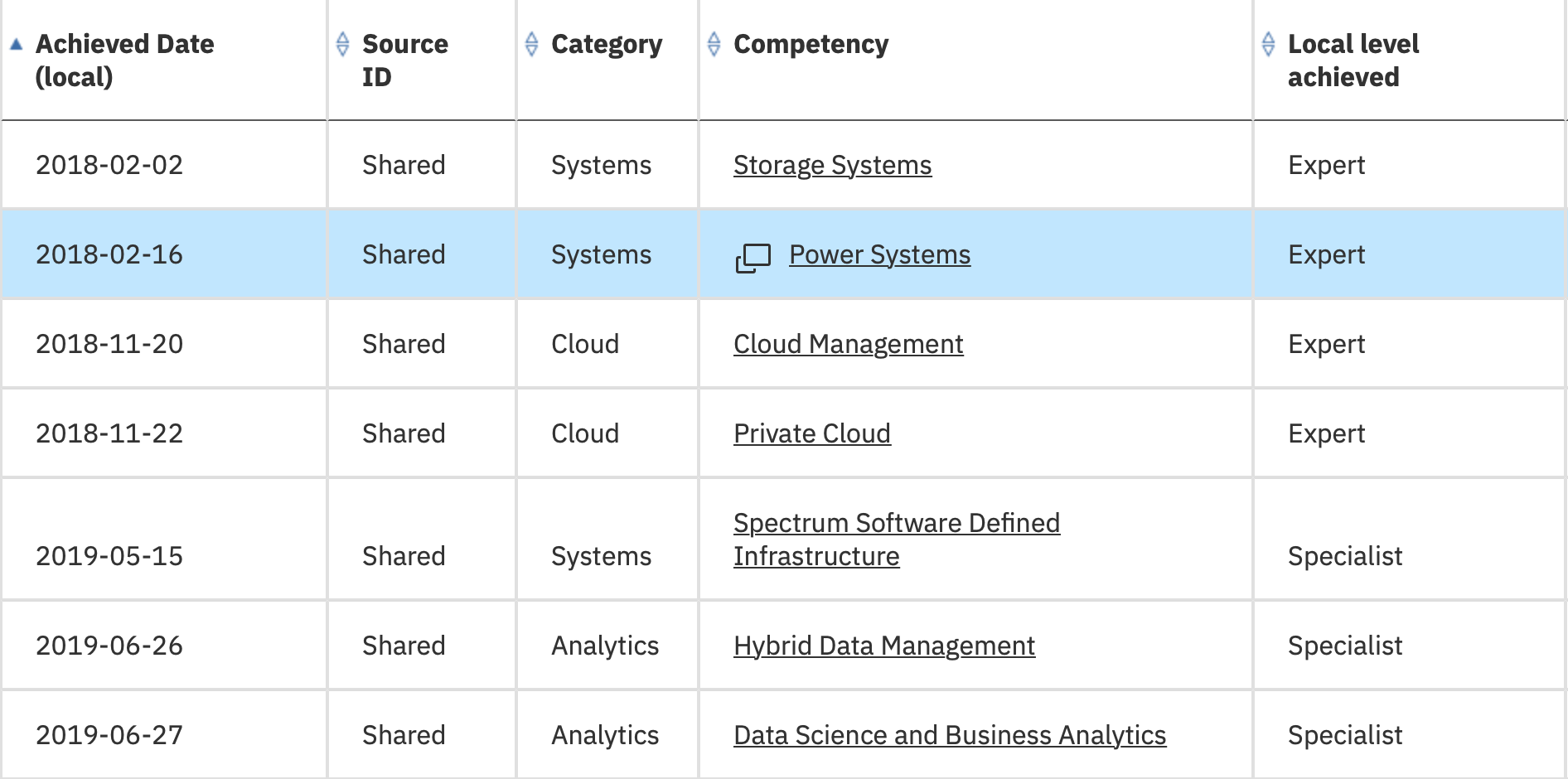Select the 2018-02-16 date cell

[109, 255]
